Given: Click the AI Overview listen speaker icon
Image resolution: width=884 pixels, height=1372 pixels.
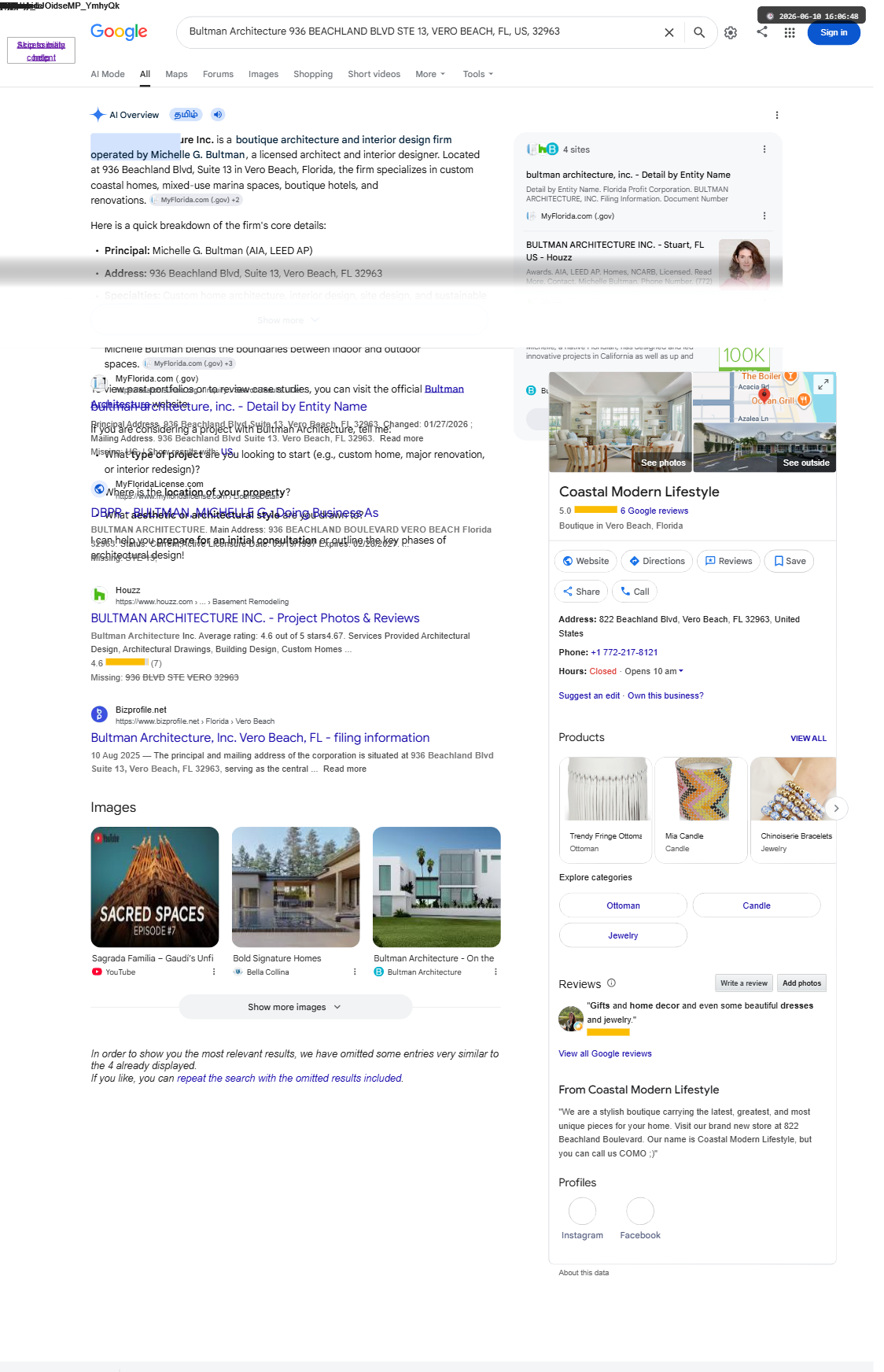Looking at the screenshot, I should (x=218, y=115).
